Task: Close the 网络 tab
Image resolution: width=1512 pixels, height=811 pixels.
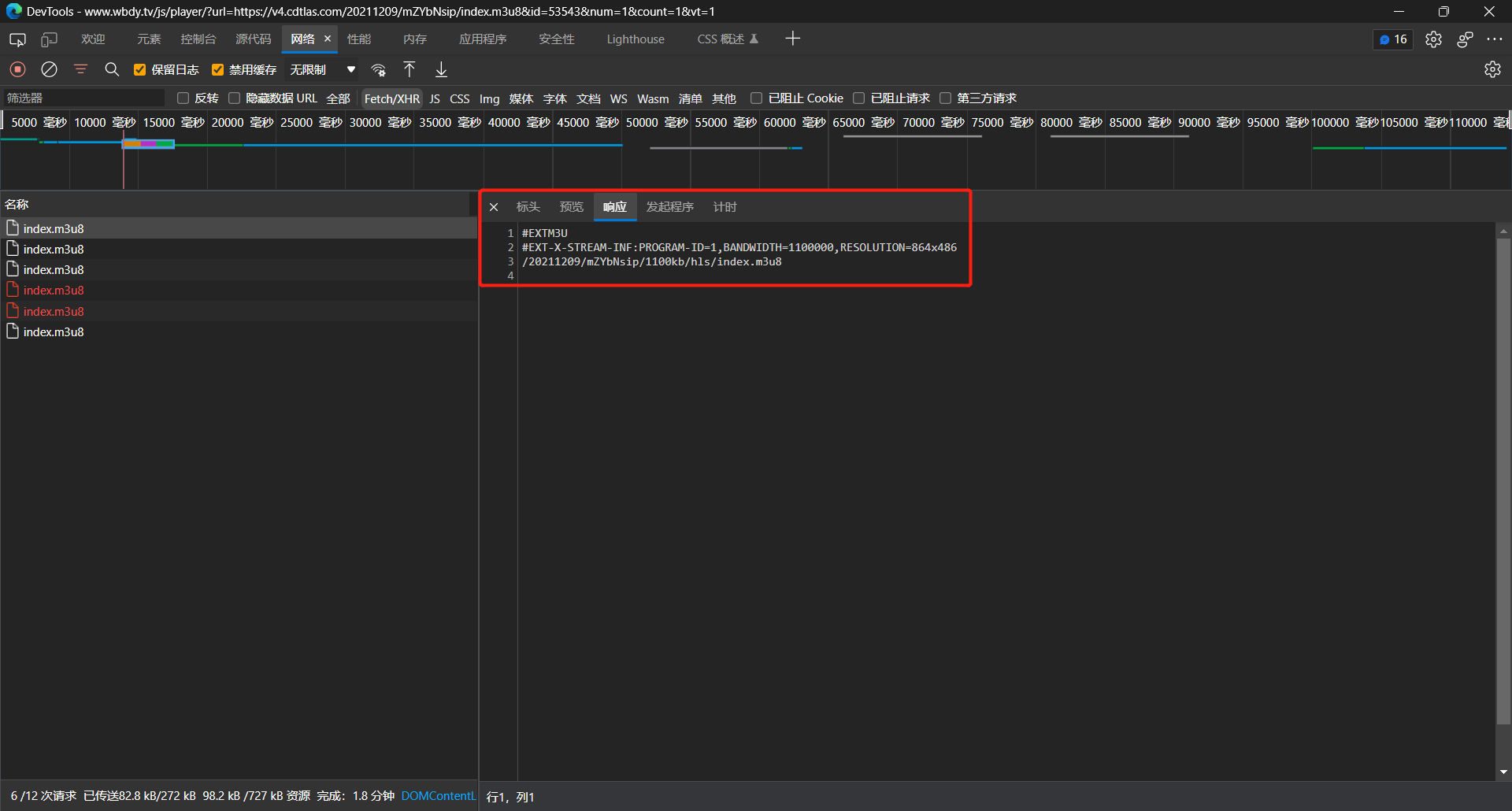Action: pos(328,39)
